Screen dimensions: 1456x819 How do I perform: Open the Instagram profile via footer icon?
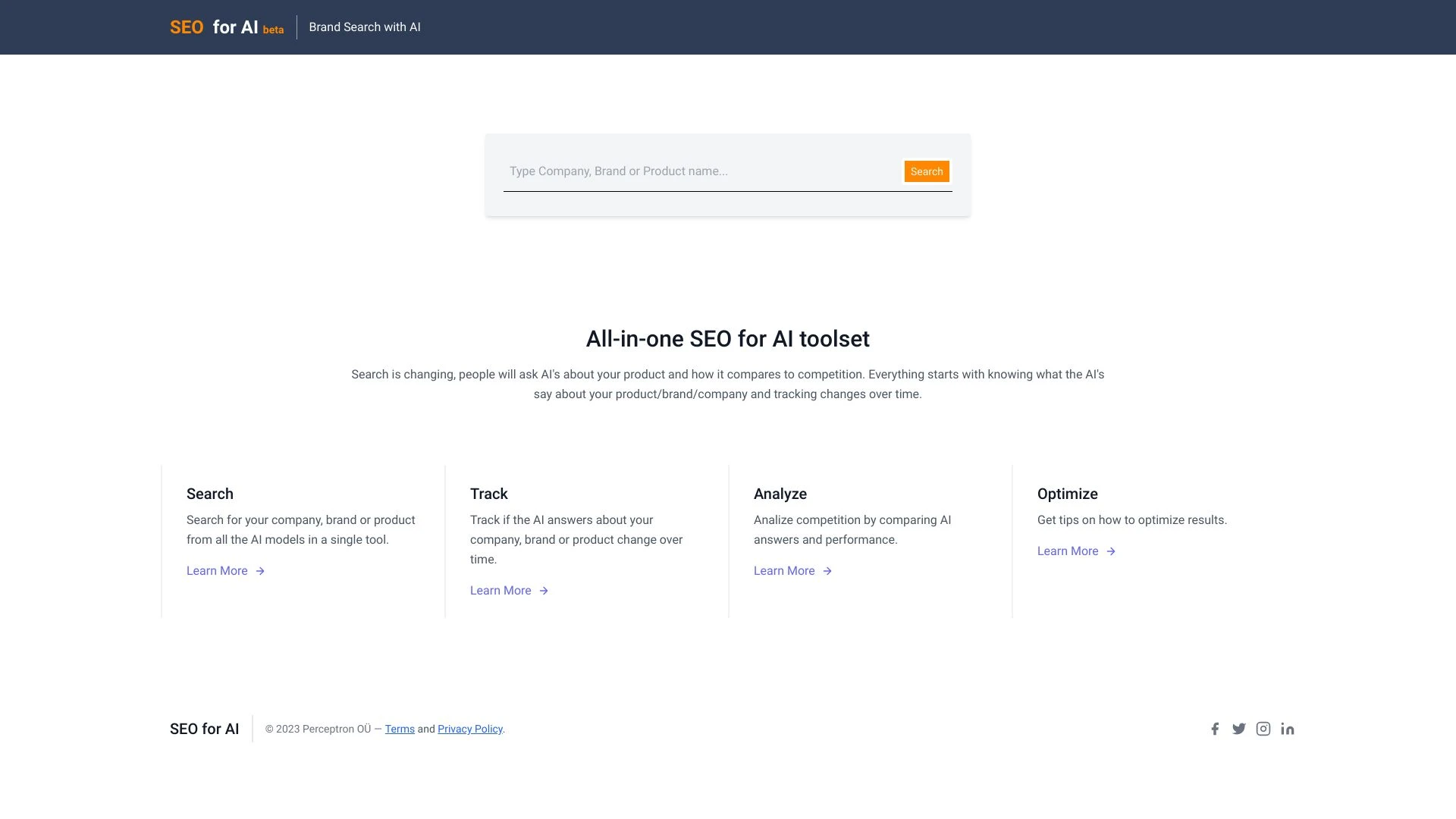pos(1263,729)
